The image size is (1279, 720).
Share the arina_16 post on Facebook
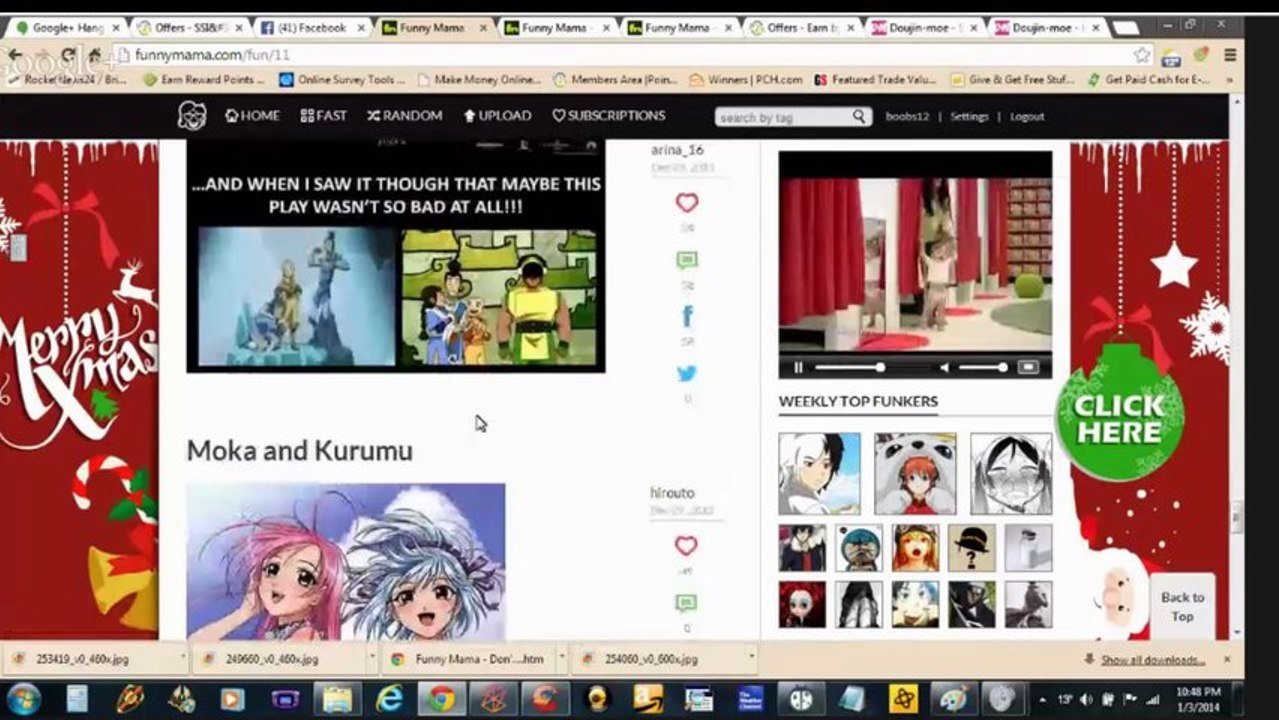(687, 317)
